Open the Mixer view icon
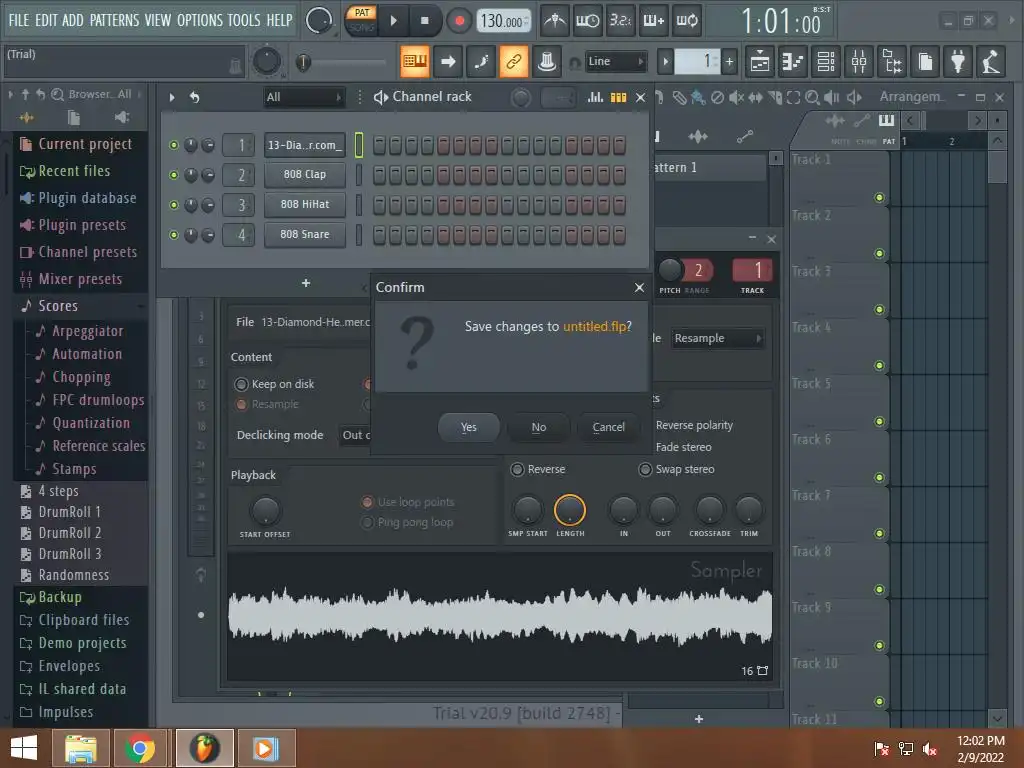Viewport: 1024px width, 768px height. pos(859,61)
